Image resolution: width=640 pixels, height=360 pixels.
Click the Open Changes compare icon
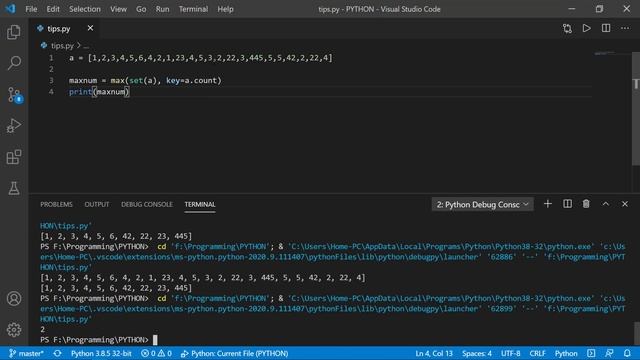(x=567, y=28)
